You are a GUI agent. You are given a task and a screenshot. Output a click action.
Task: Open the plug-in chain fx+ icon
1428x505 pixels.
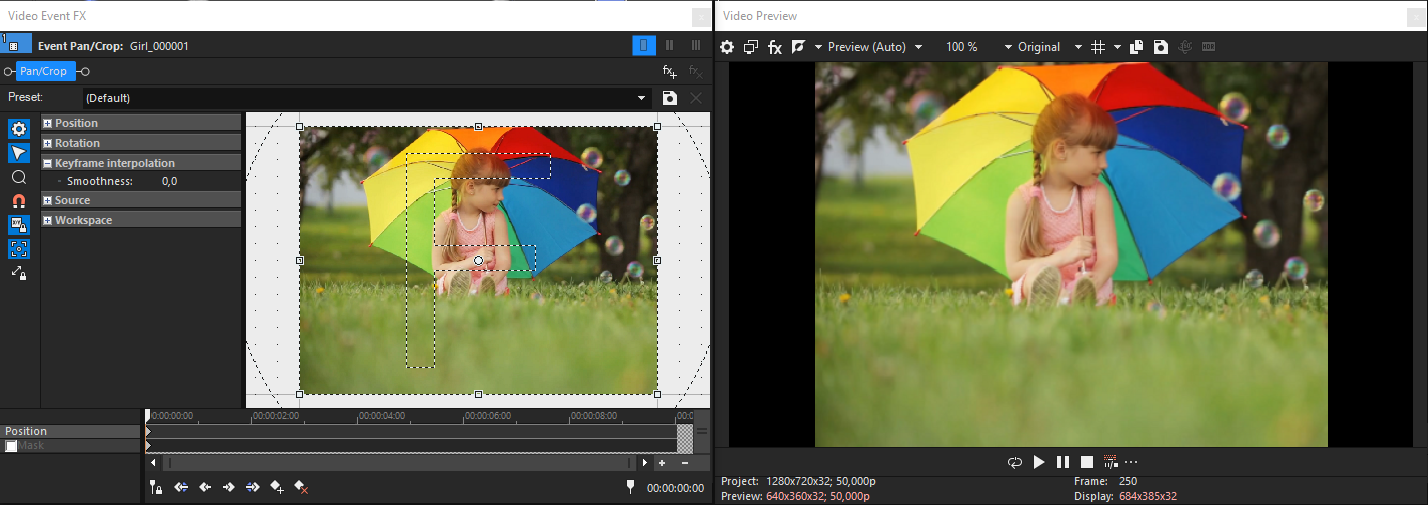coord(670,71)
